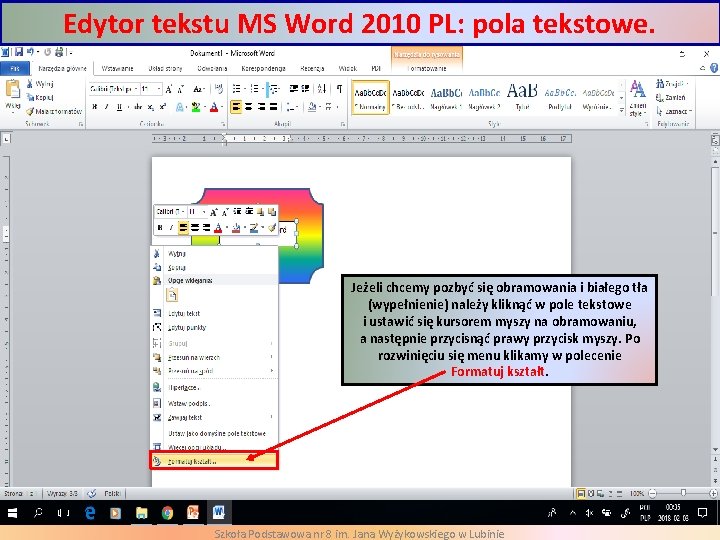The width and height of the screenshot is (720, 540).
Task: Apply the ribbon text highlight color
Action: 196,107
